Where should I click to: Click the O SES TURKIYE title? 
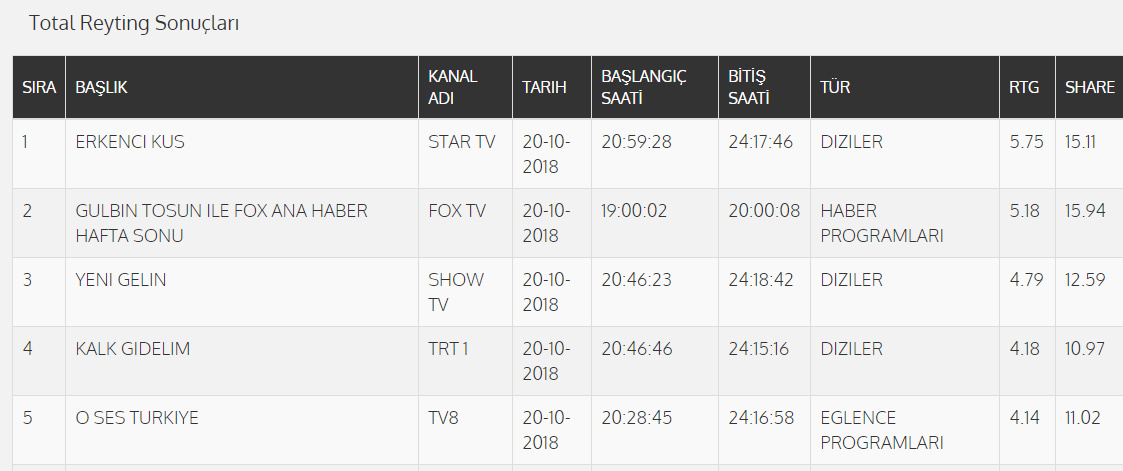[x=137, y=418]
